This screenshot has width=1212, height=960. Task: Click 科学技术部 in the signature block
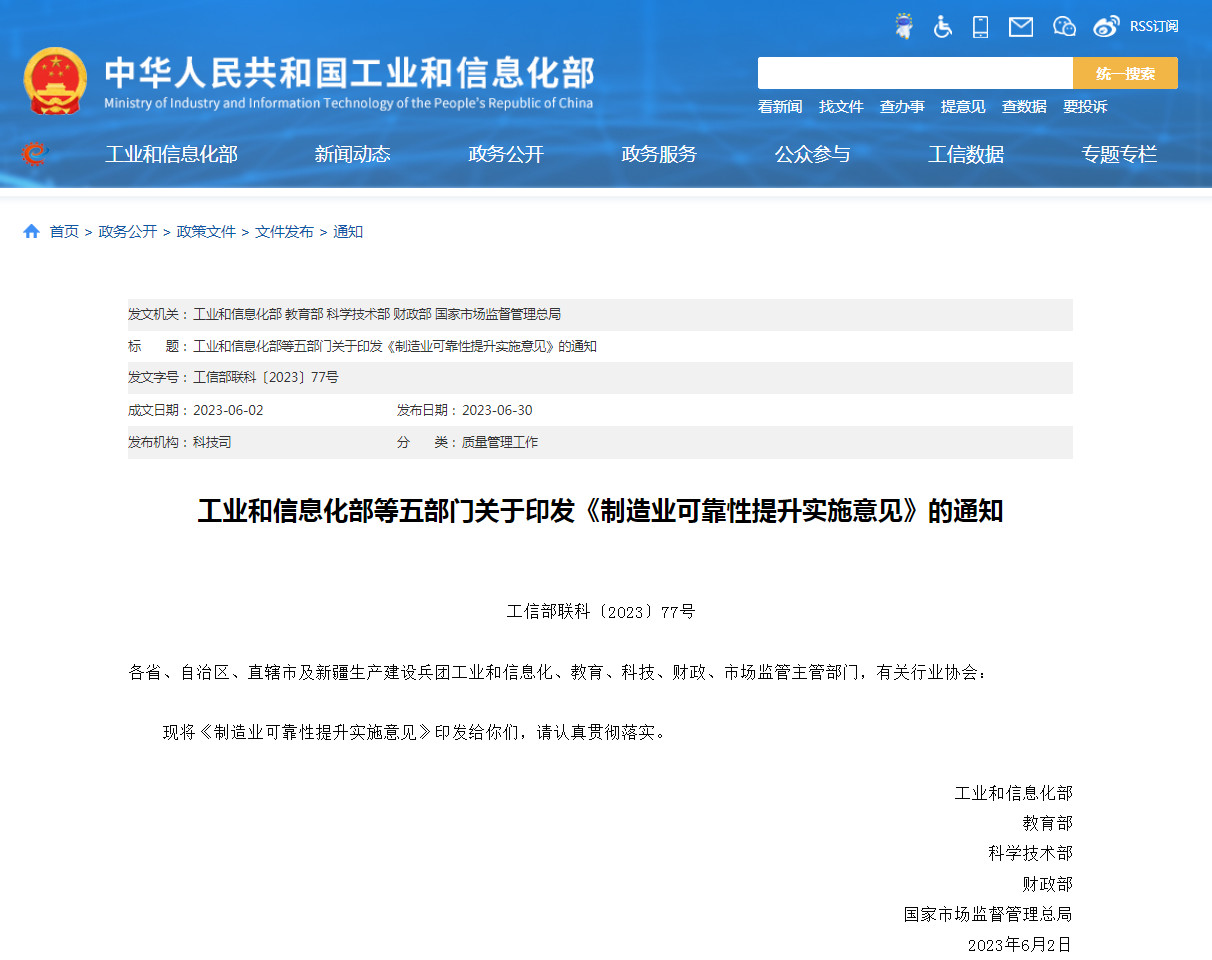1030,853
